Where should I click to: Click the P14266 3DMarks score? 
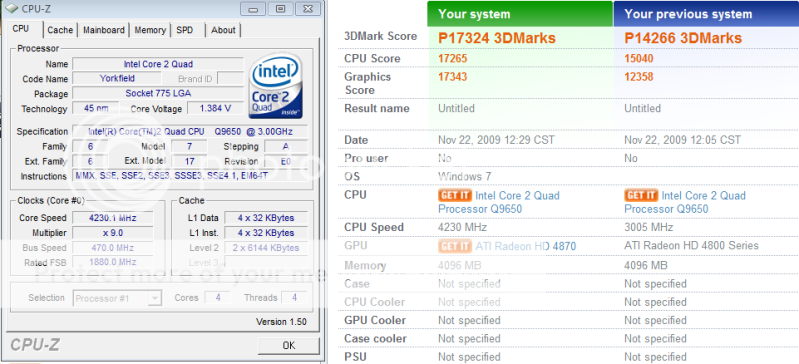683,38
